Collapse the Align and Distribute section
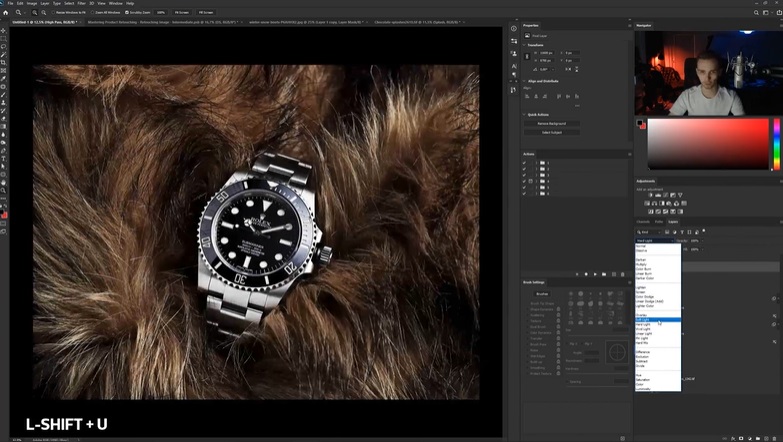Image resolution: width=783 pixels, height=442 pixels. point(525,81)
